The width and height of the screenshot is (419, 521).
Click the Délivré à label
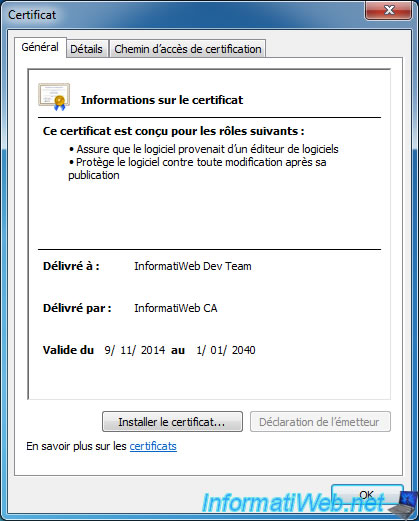pyautogui.click(x=71, y=266)
